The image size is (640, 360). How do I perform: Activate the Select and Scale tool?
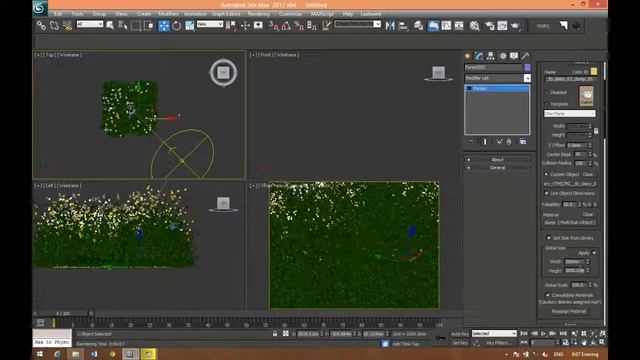[190, 25]
